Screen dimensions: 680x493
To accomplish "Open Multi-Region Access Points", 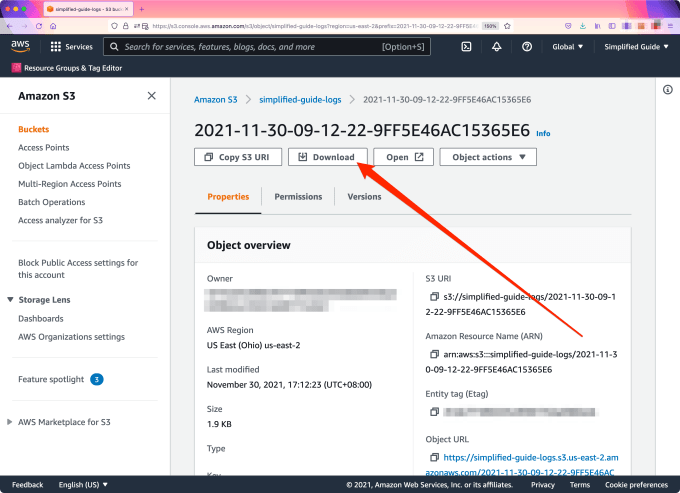I will [x=70, y=184].
